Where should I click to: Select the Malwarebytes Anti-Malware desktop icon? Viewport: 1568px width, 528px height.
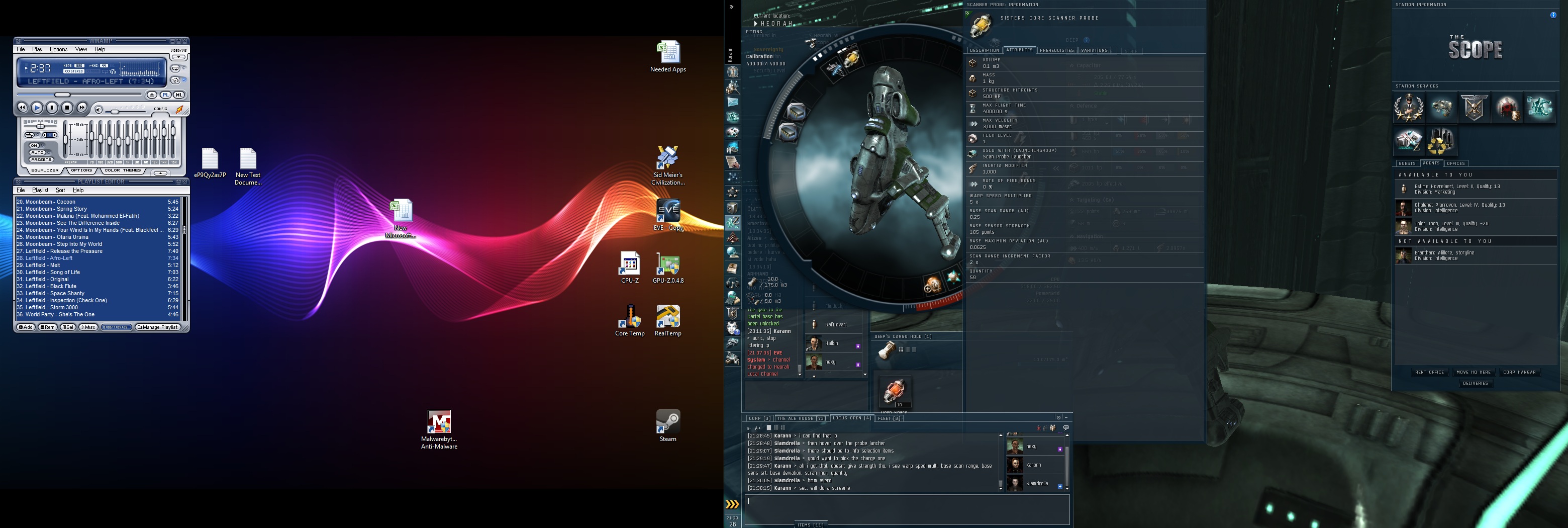tap(439, 429)
